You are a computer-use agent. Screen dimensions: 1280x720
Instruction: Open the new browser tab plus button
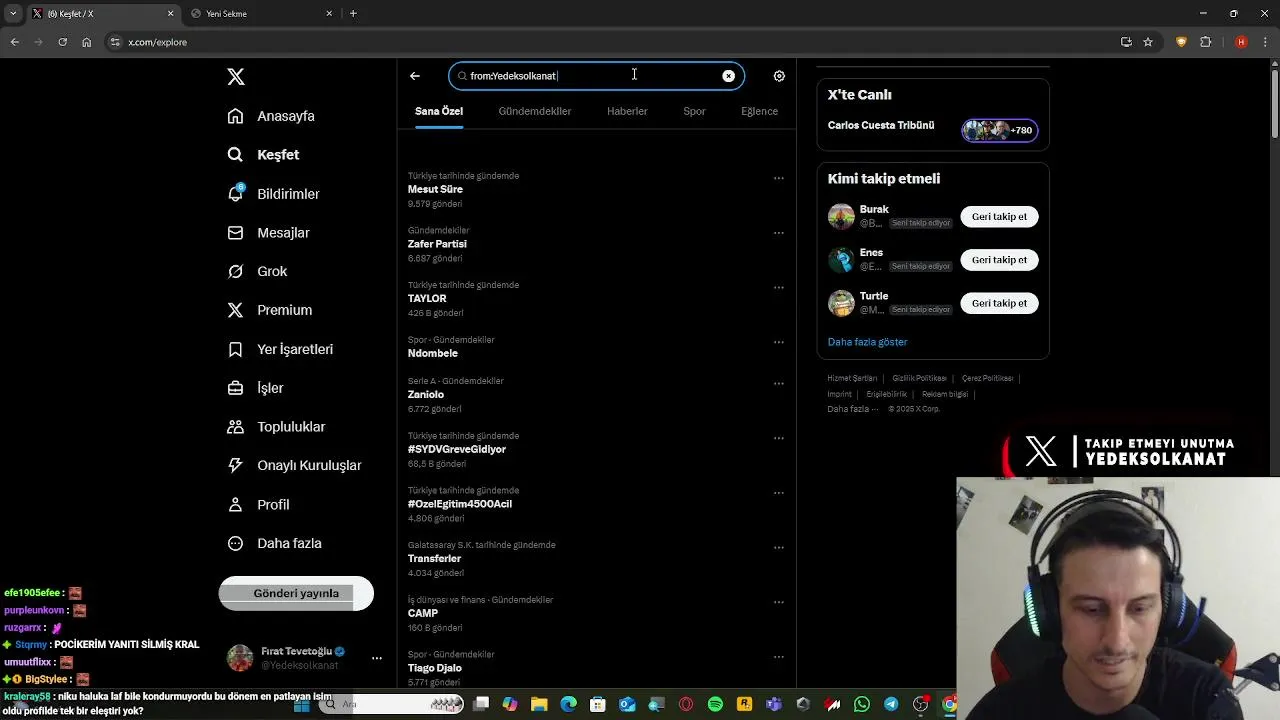tap(353, 14)
